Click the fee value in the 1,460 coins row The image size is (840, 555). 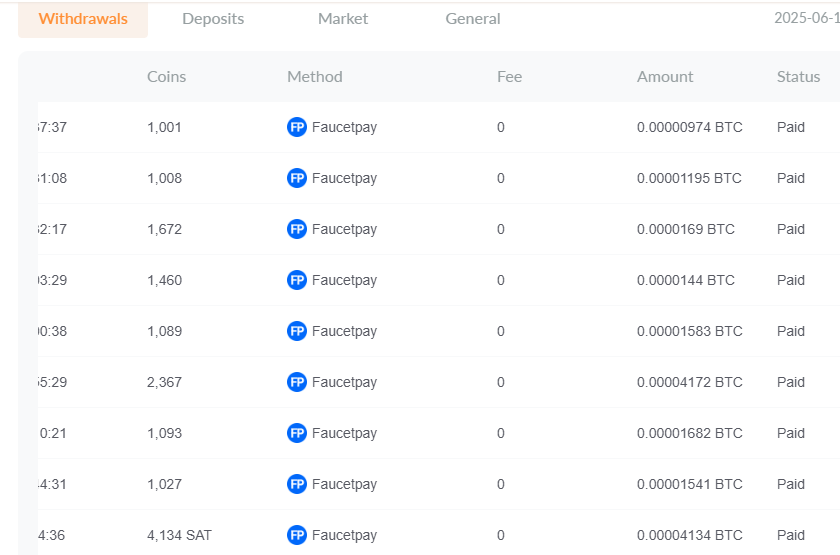point(501,280)
